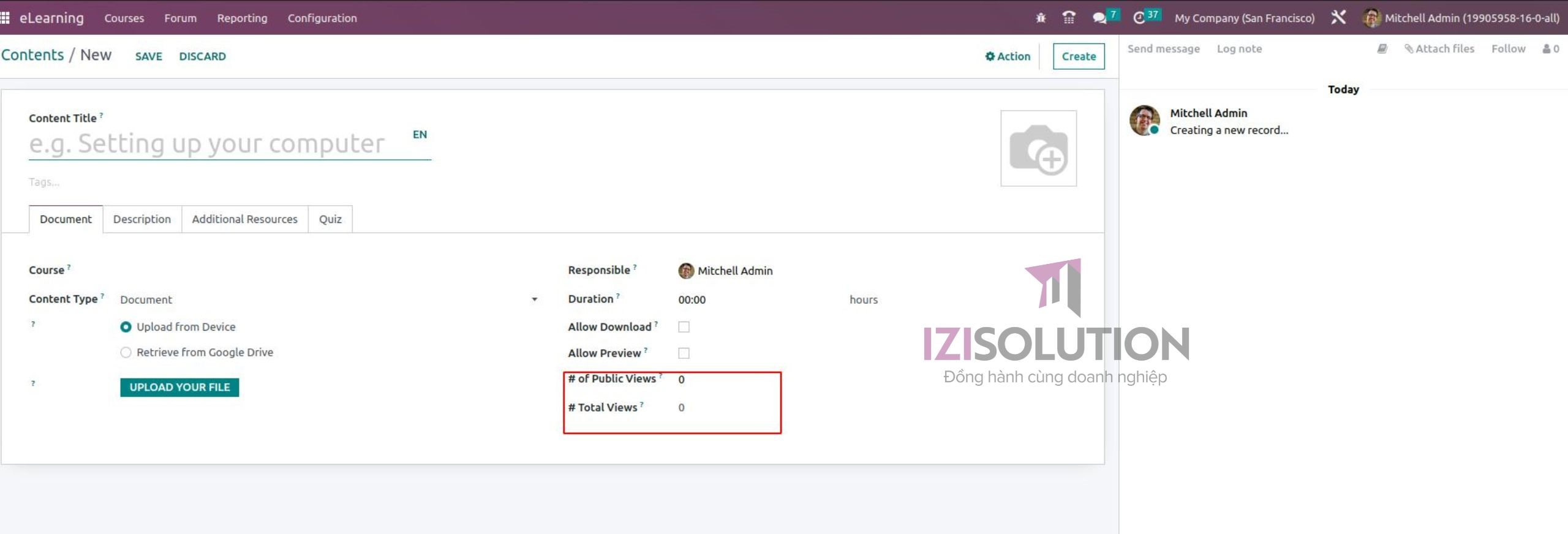Click help mark next to Content Type

pos(102,295)
